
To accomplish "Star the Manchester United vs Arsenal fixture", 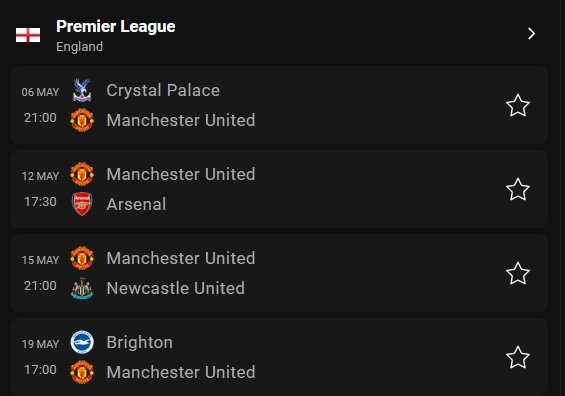I will click(x=518, y=189).
